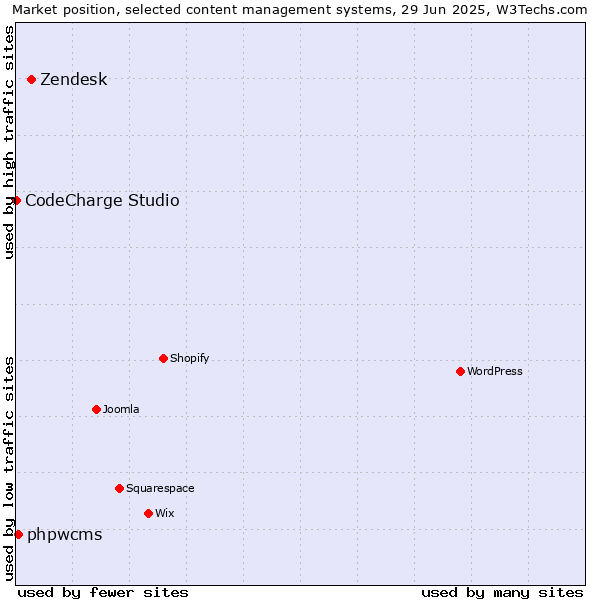Click the 'used by many sites' axis label

[502, 593]
